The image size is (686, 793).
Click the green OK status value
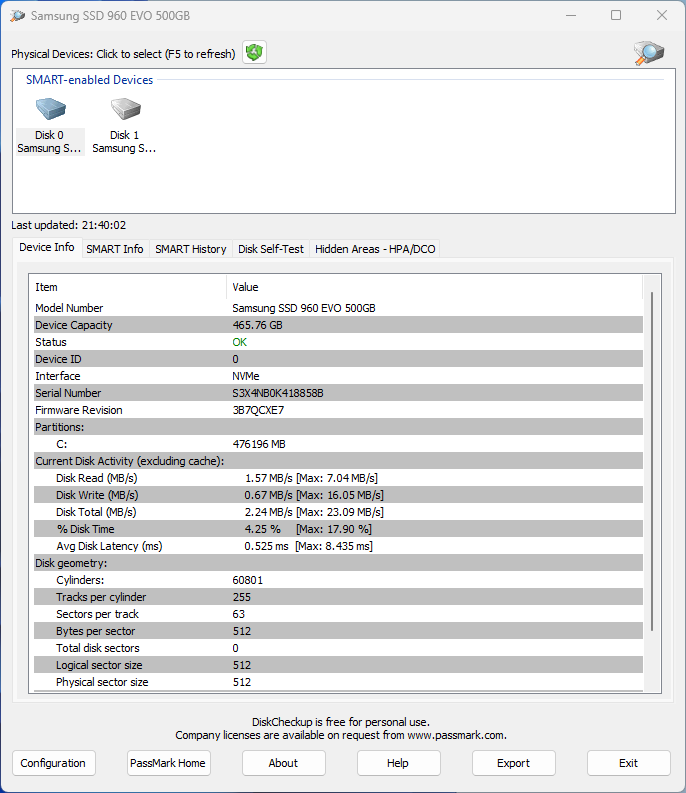pos(239,342)
